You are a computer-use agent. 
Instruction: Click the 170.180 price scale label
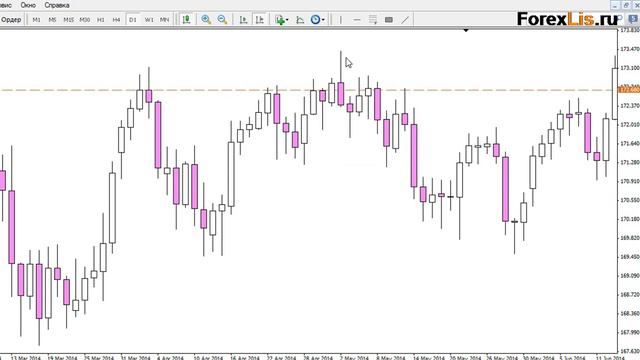click(x=630, y=219)
